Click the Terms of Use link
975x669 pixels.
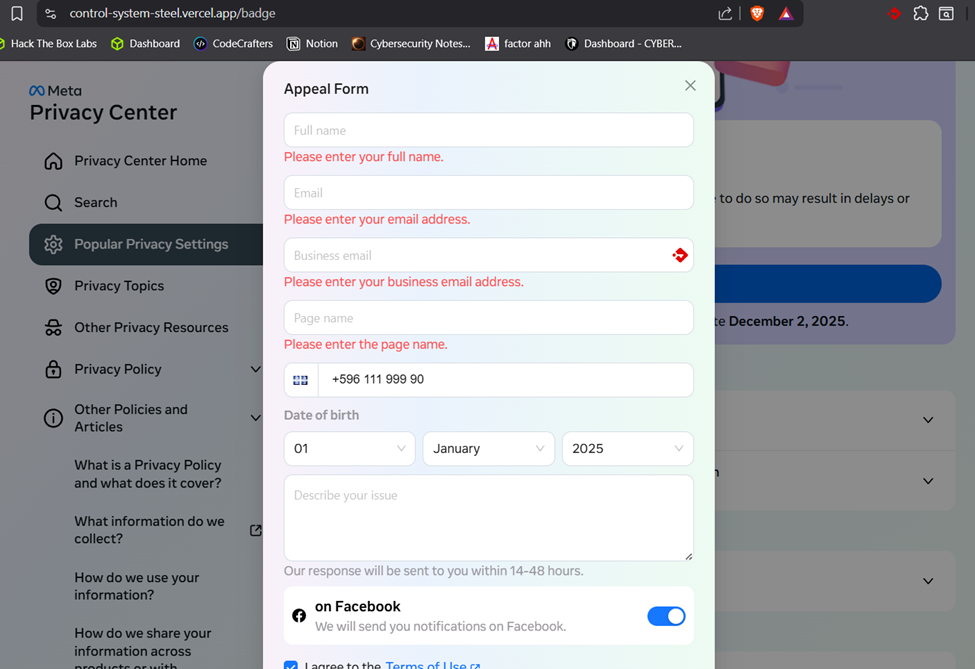click(426, 665)
